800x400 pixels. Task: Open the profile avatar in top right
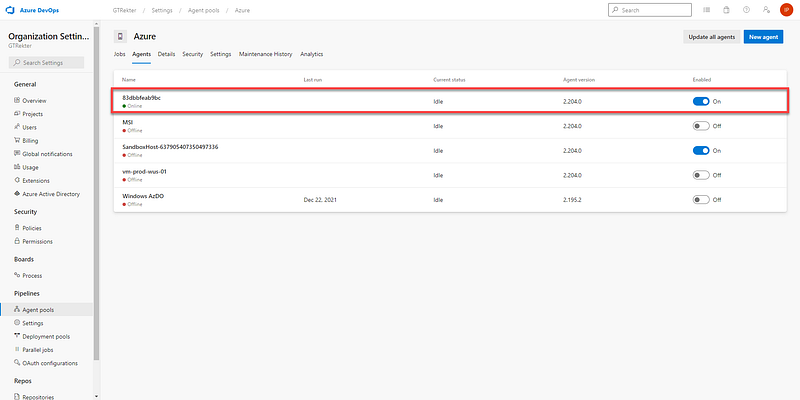786,10
